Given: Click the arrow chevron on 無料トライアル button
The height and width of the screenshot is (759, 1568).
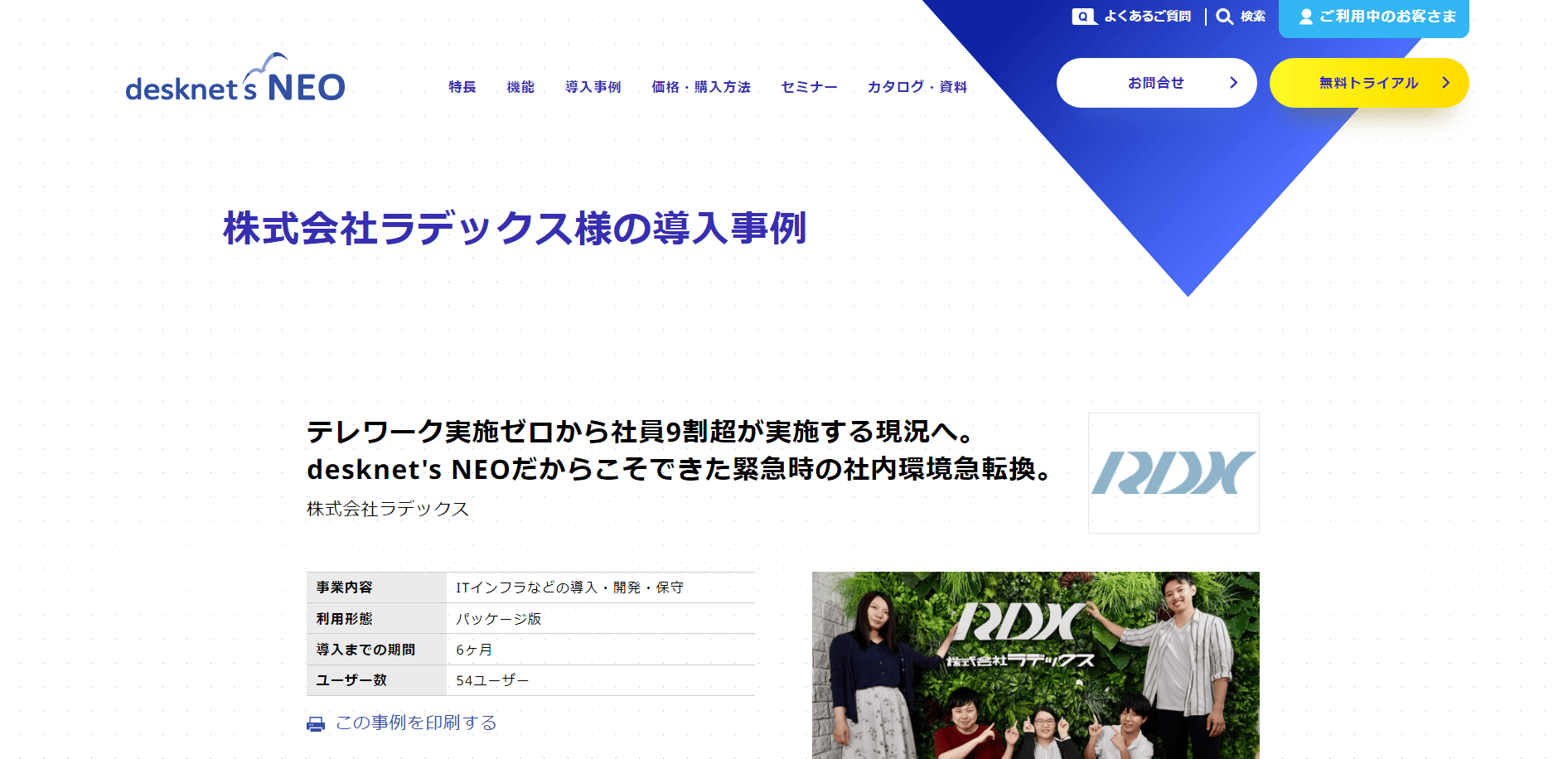Looking at the screenshot, I should [x=1445, y=83].
